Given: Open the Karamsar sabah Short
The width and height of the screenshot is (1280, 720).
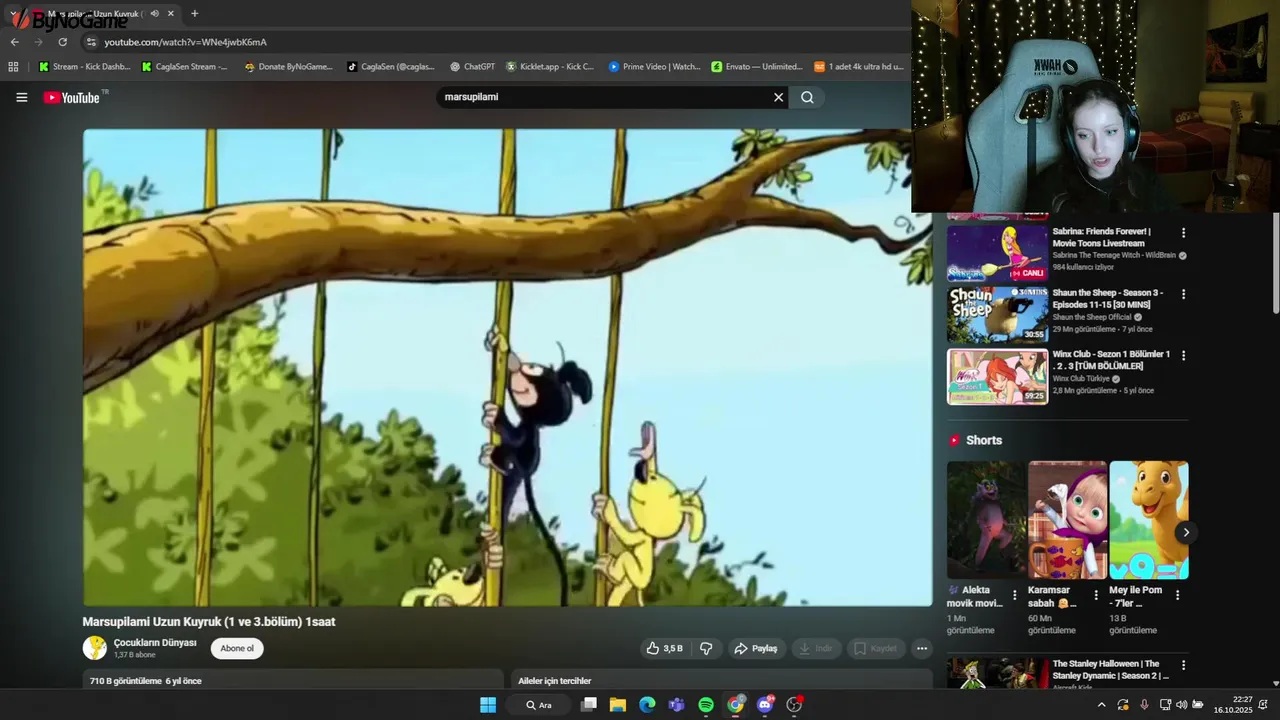Looking at the screenshot, I should 1067,520.
